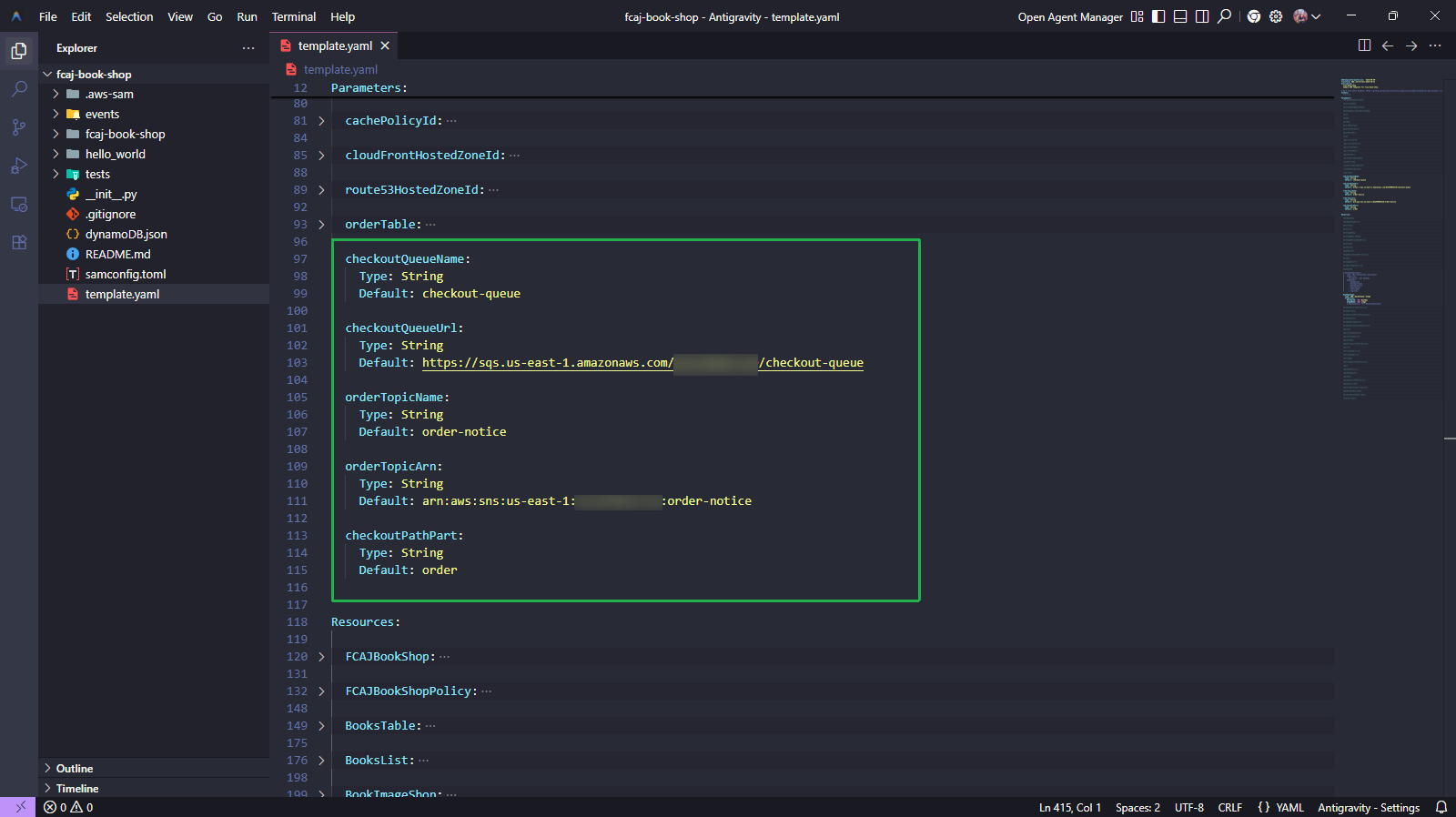
Task: Toggle primary side bar visibility
Action: [1158, 16]
